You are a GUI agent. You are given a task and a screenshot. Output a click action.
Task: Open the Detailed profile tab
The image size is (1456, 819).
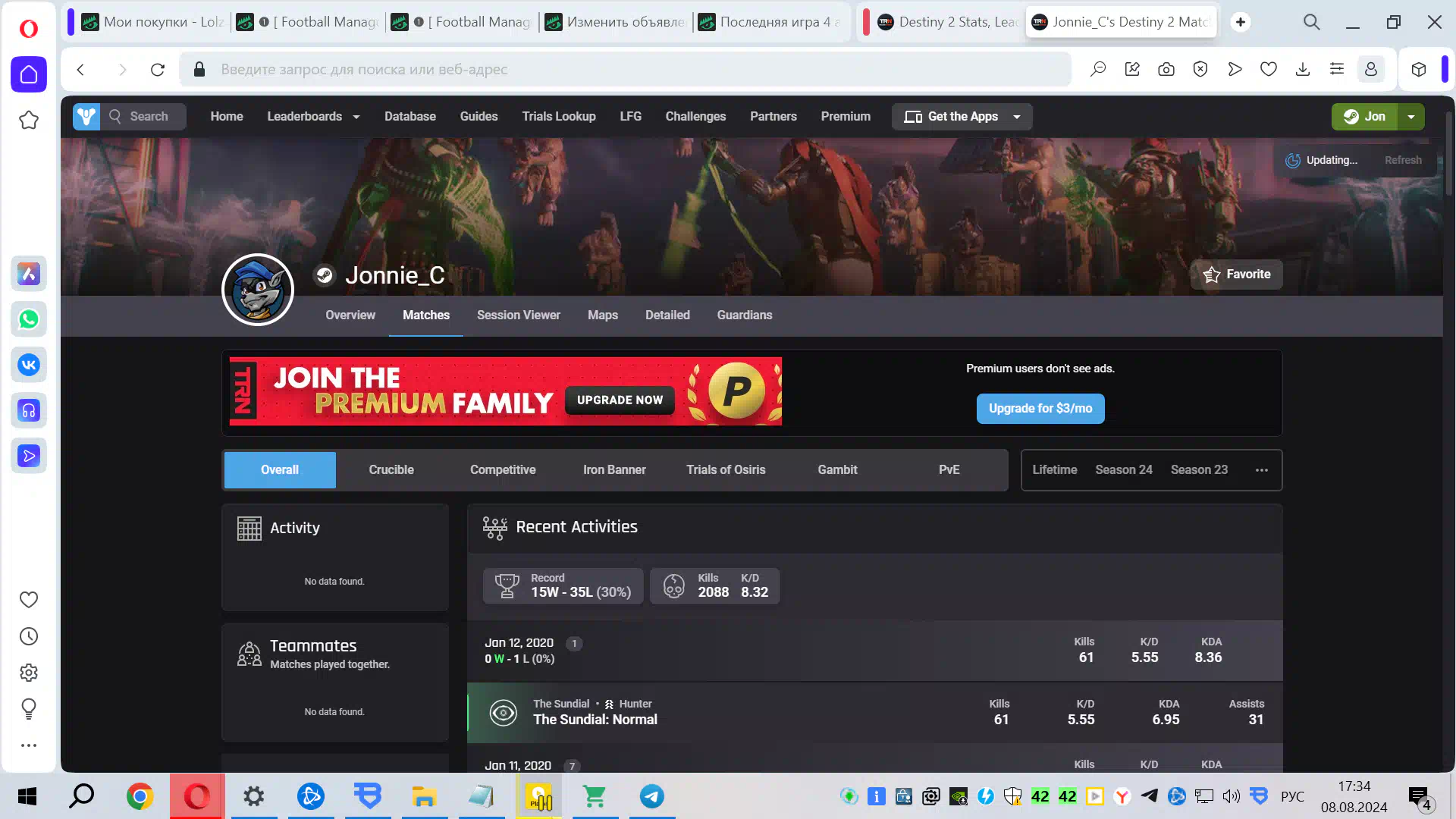[667, 315]
